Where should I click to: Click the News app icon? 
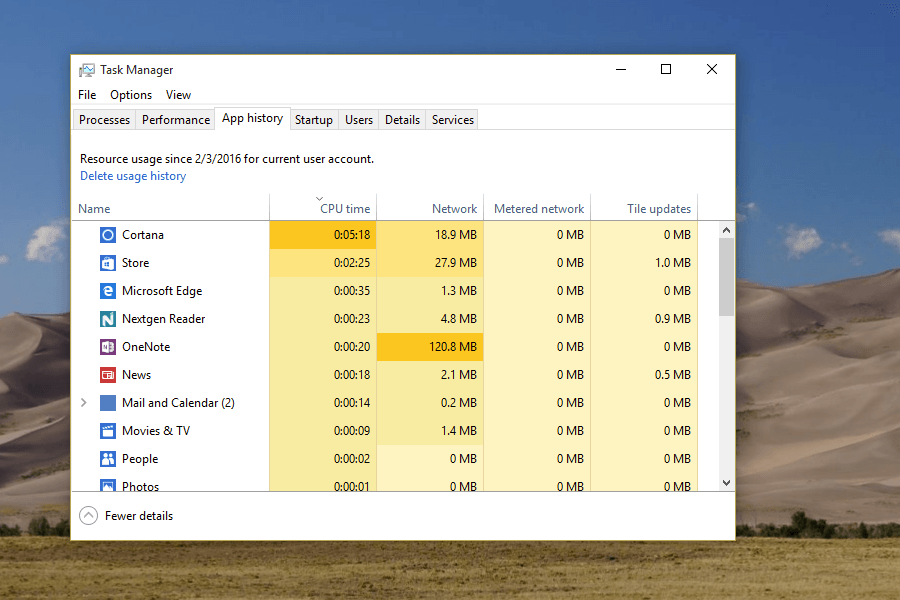click(107, 375)
